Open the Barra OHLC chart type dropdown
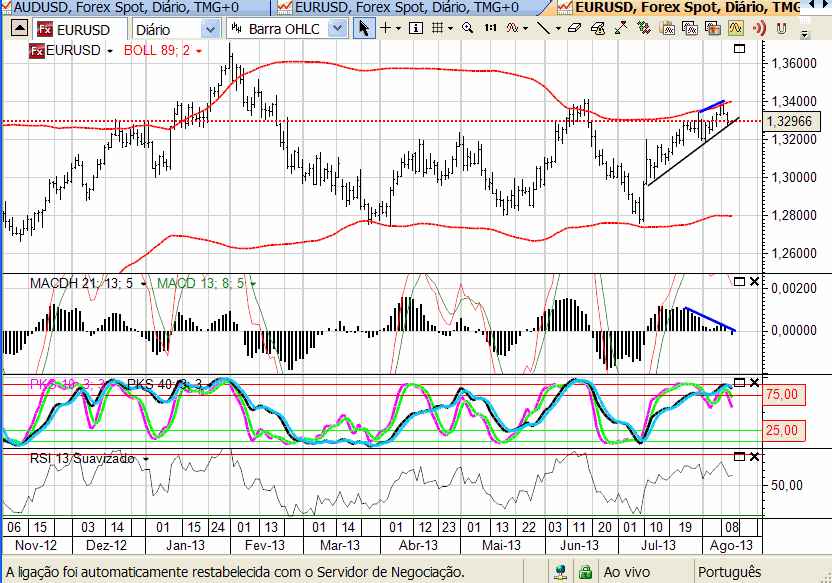This screenshot has width=832, height=583. coord(338,29)
